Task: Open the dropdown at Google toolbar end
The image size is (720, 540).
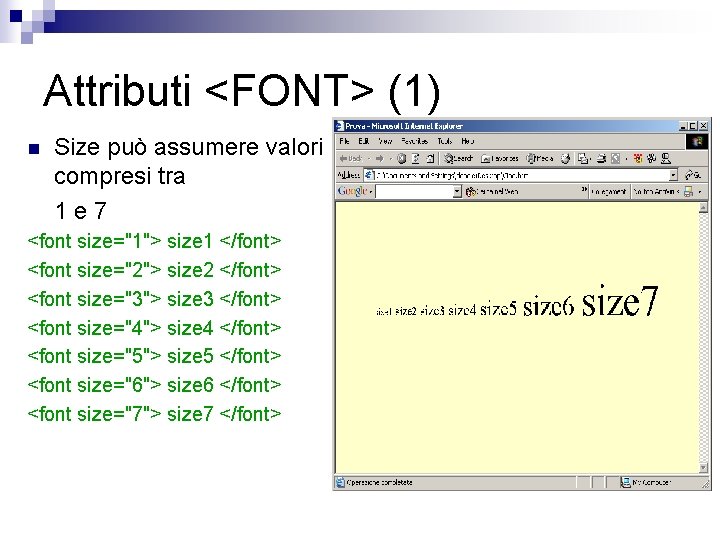Action: pyautogui.click(x=700, y=192)
